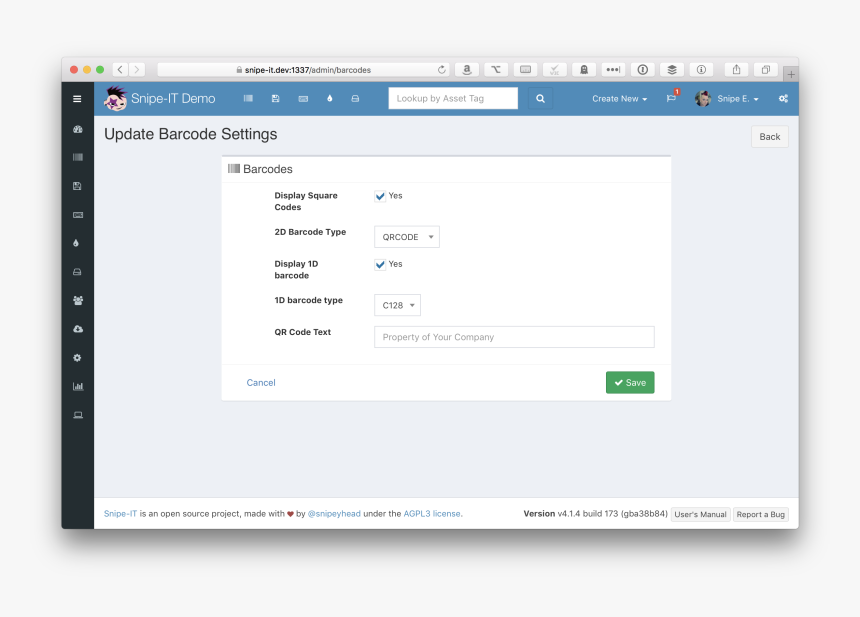
Task: Toggle the sidebar hamburger menu
Action: [x=77, y=99]
